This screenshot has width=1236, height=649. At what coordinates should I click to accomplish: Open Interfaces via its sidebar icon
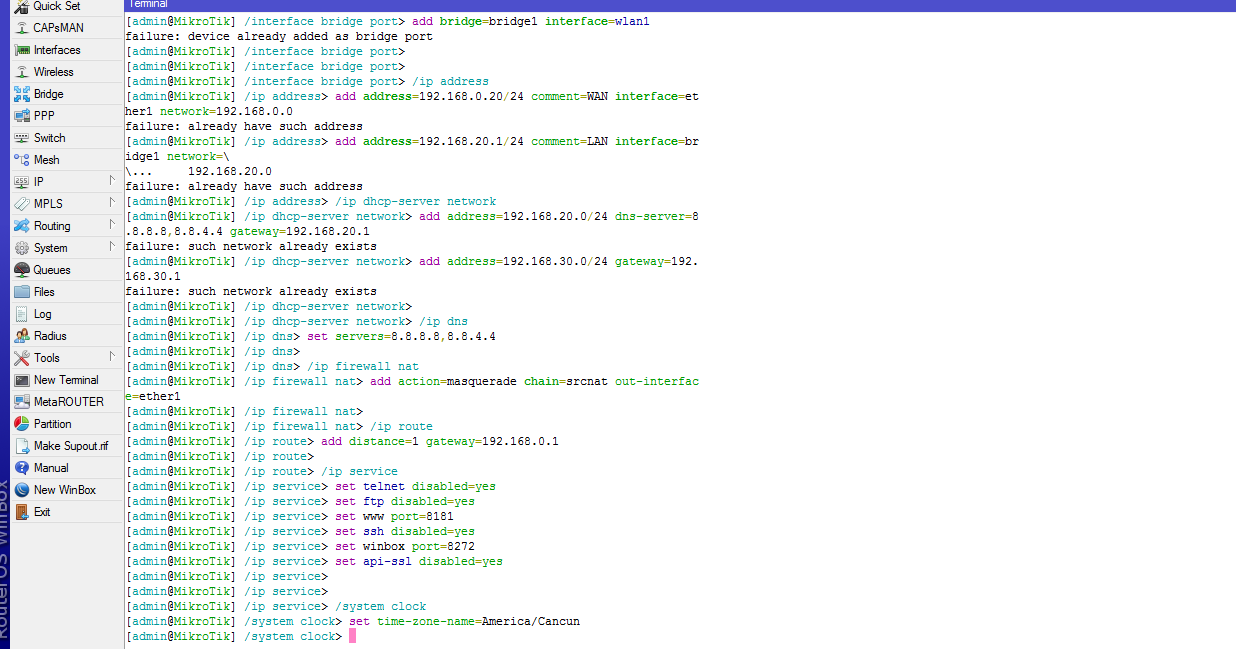(22, 50)
